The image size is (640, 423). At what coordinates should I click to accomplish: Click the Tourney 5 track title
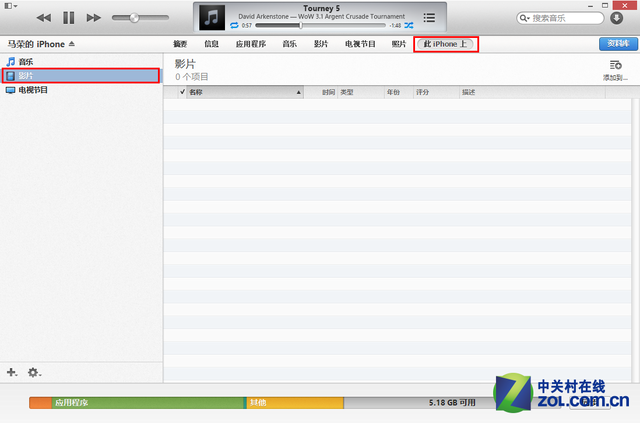pos(321,8)
